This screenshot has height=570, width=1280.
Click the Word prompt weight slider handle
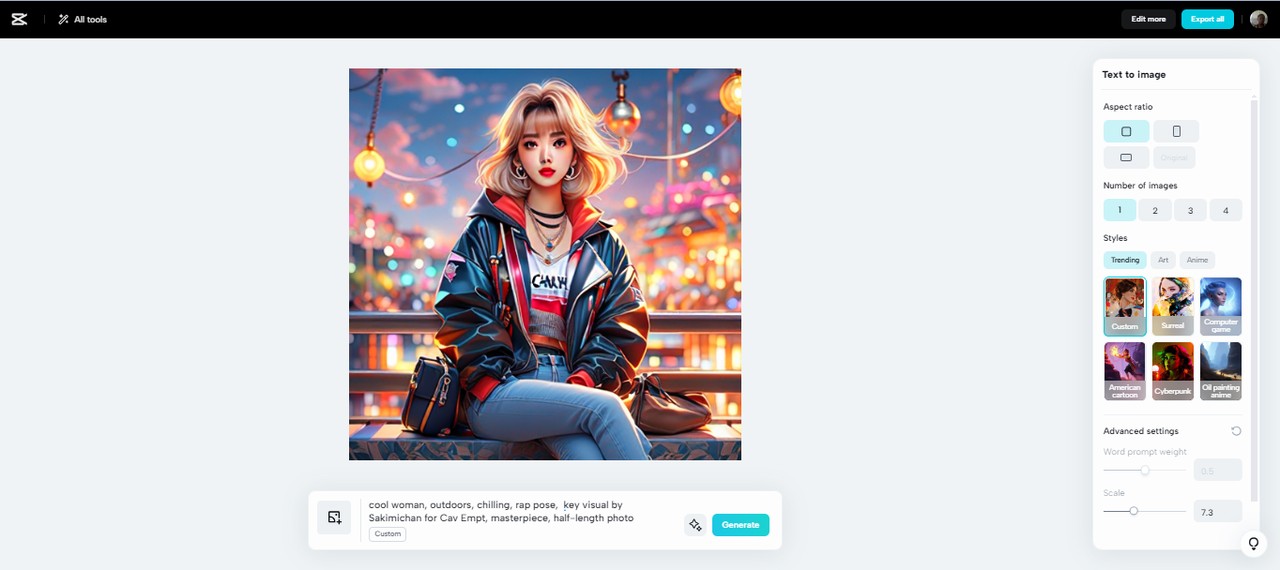click(x=1145, y=470)
